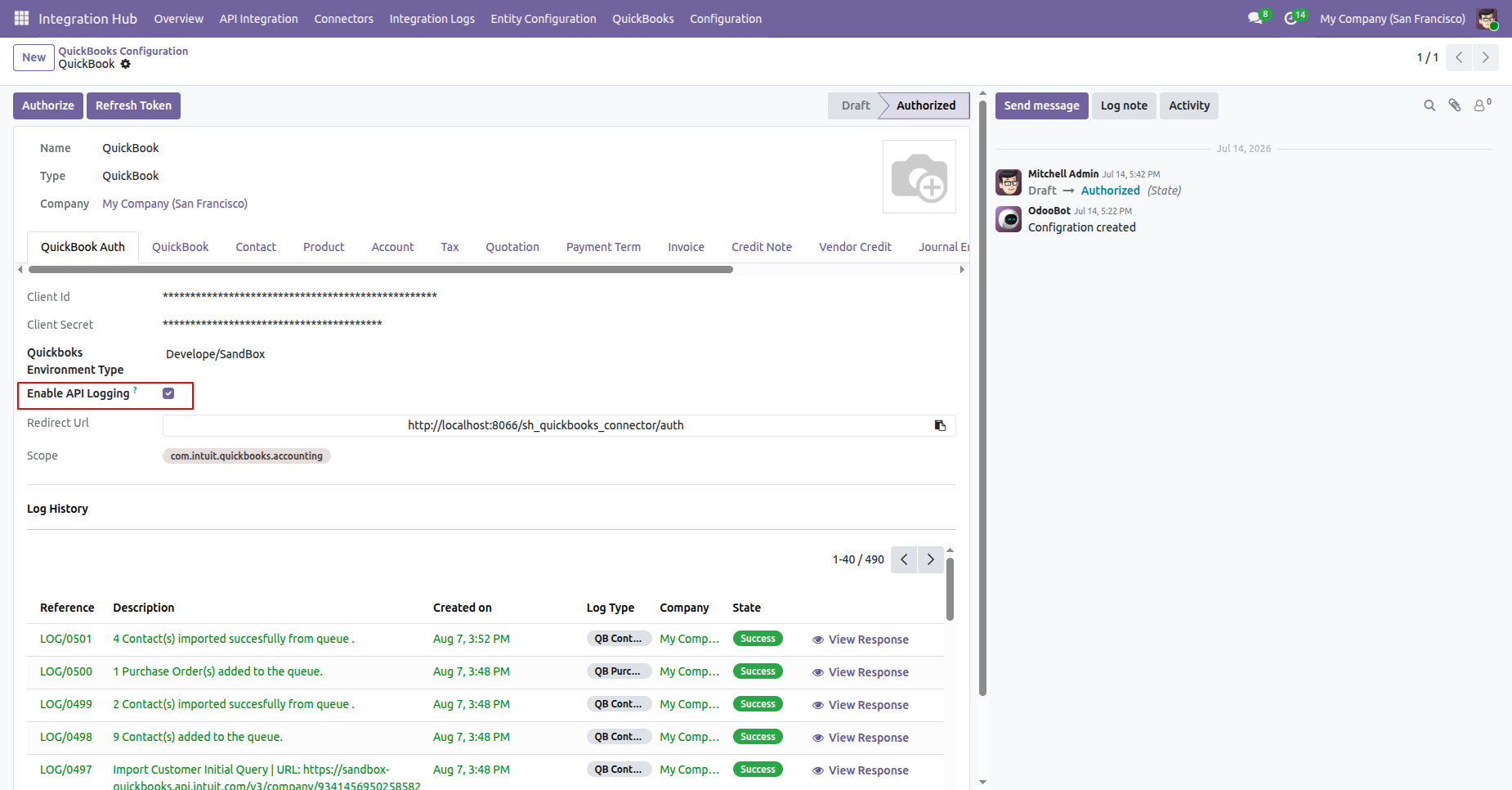The width and height of the screenshot is (1512, 790).
Task: Open the Integration Logs menu
Action: pyautogui.click(x=432, y=19)
